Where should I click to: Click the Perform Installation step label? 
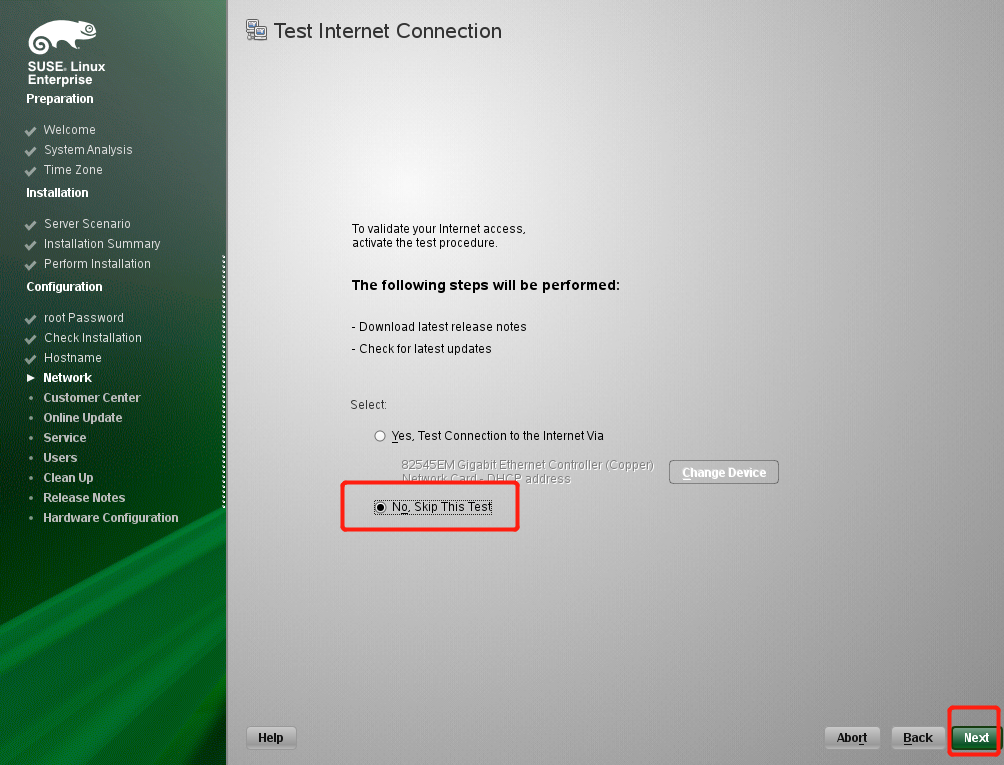pyautogui.click(x=97, y=264)
